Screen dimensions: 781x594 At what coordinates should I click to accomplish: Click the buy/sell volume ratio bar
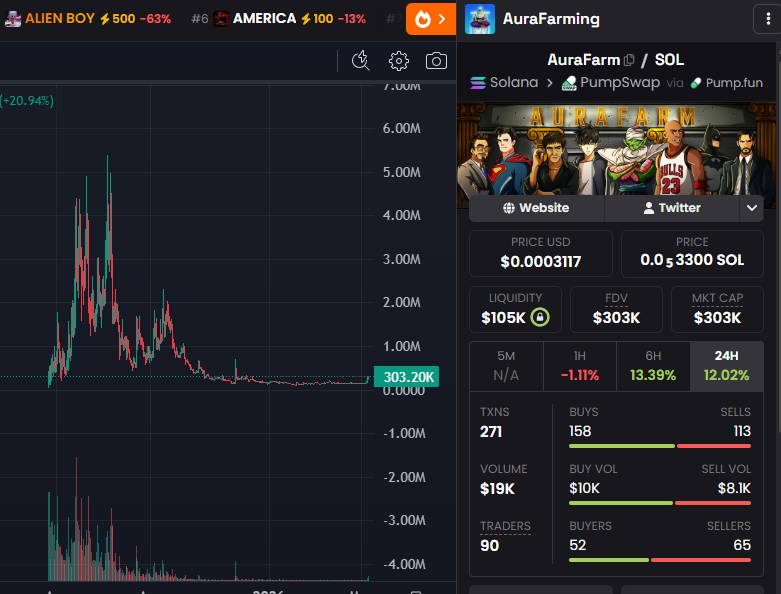[x=659, y=503]
